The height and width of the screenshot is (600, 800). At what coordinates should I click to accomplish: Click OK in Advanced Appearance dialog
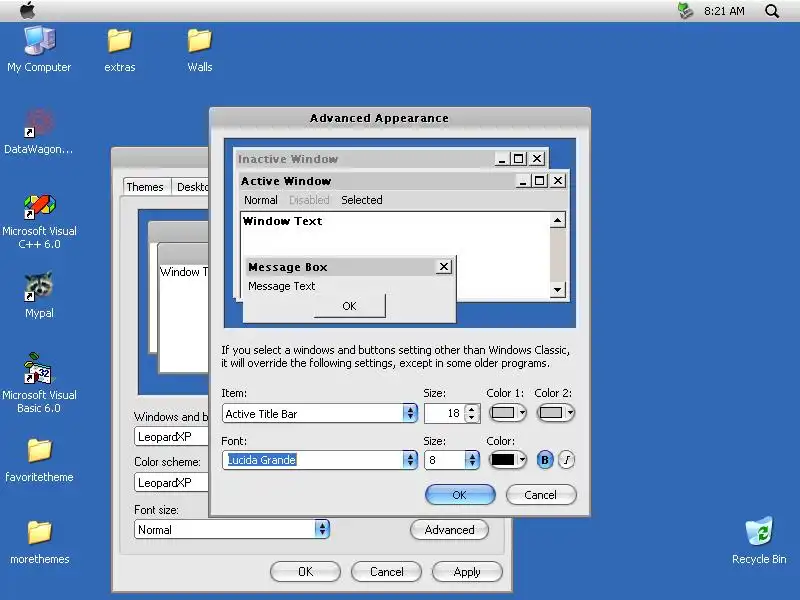tap(460, 494)
